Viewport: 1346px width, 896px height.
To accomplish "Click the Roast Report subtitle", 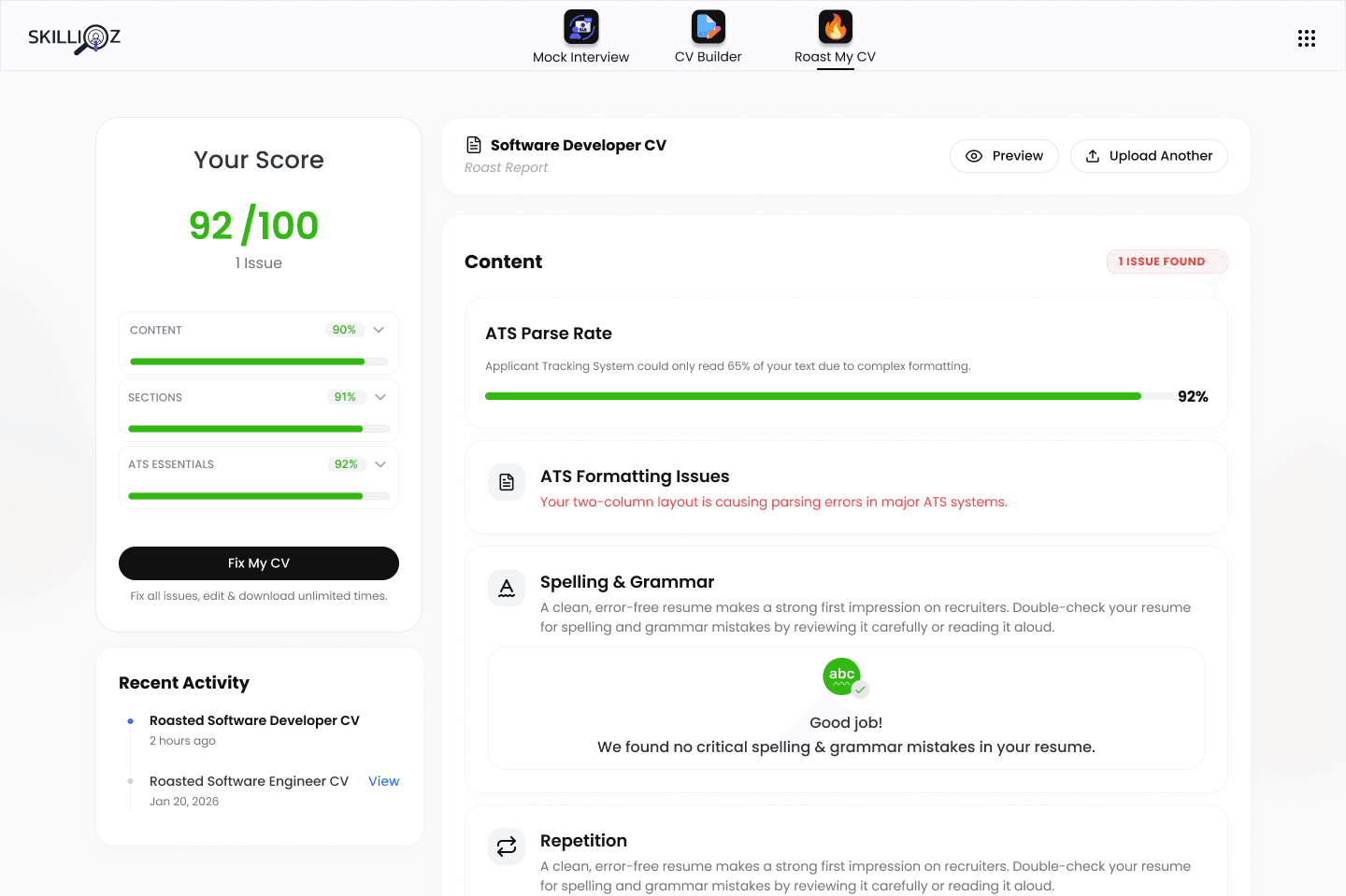I will (506, 167).
